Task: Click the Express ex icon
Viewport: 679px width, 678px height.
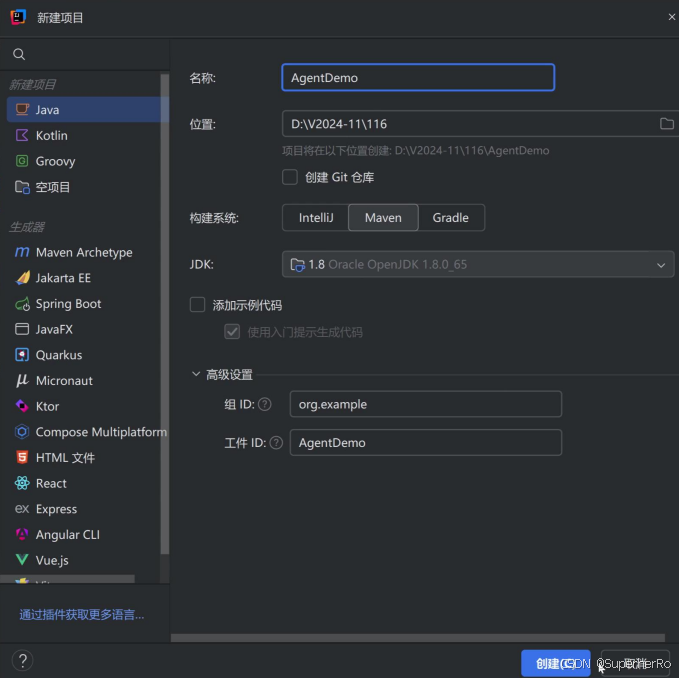Action: click(x=22, y=509)
